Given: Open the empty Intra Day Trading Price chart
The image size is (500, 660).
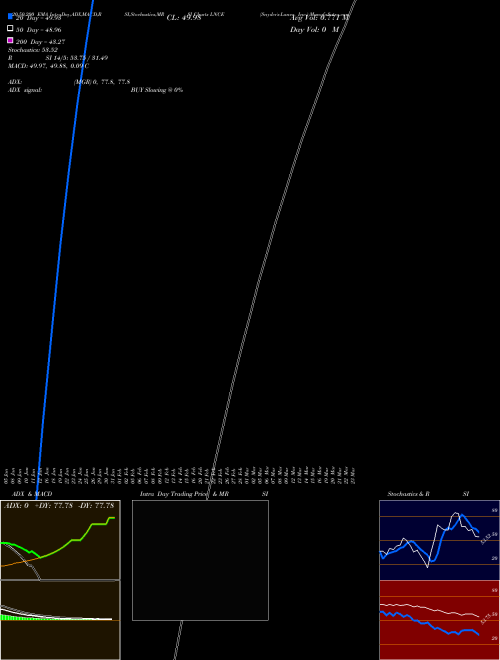Looking at the screenshot, I should click(200, 560).
